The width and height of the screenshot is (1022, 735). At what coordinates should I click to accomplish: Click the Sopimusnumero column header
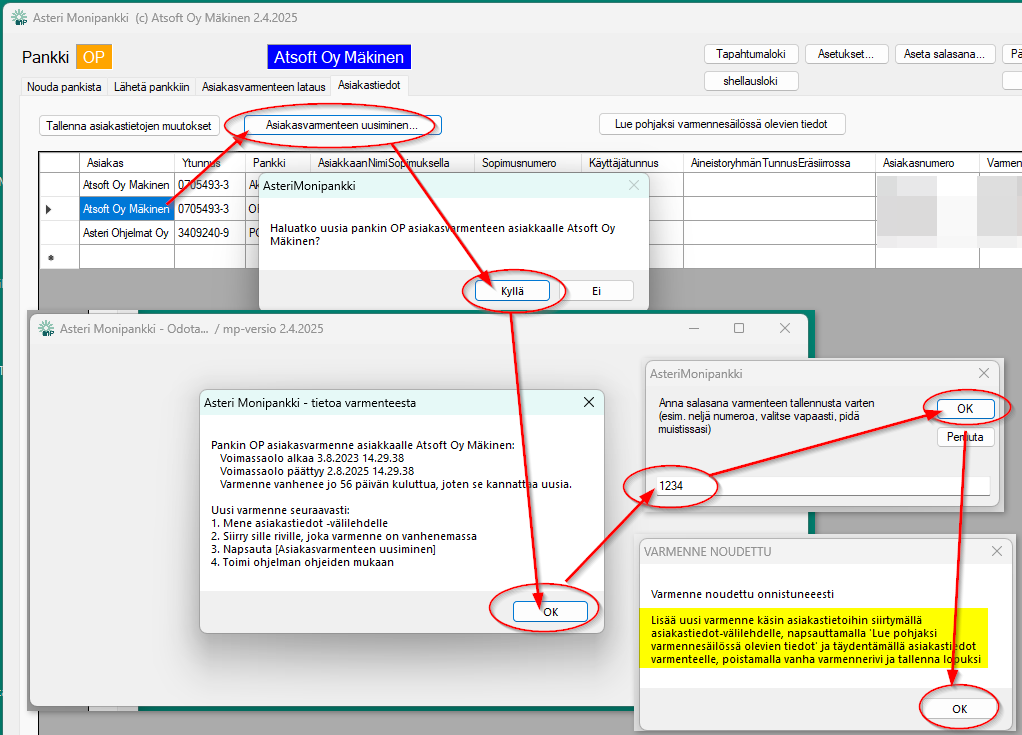[x=528, y=163]
